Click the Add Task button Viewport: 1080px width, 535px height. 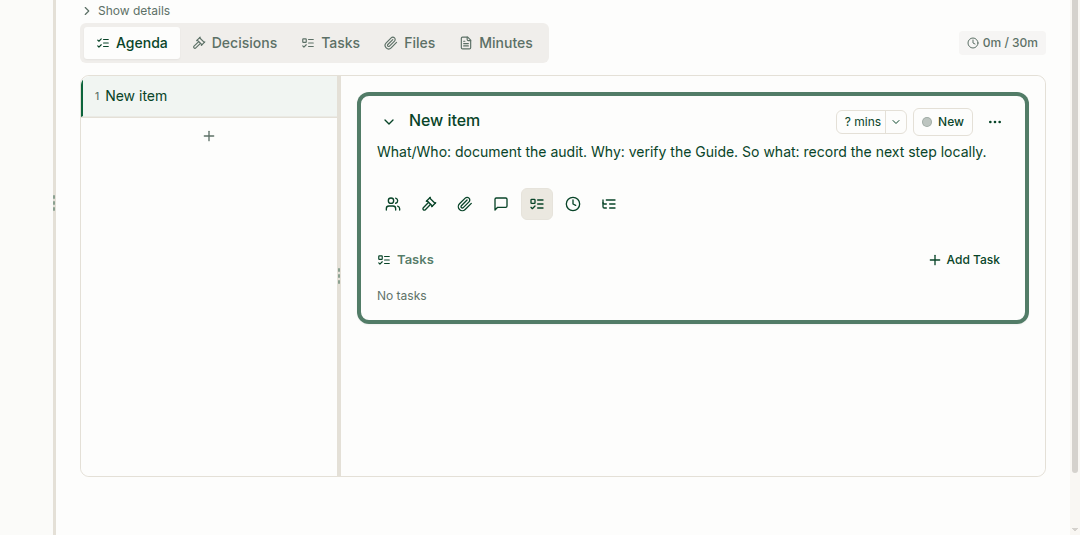point(964,260)
